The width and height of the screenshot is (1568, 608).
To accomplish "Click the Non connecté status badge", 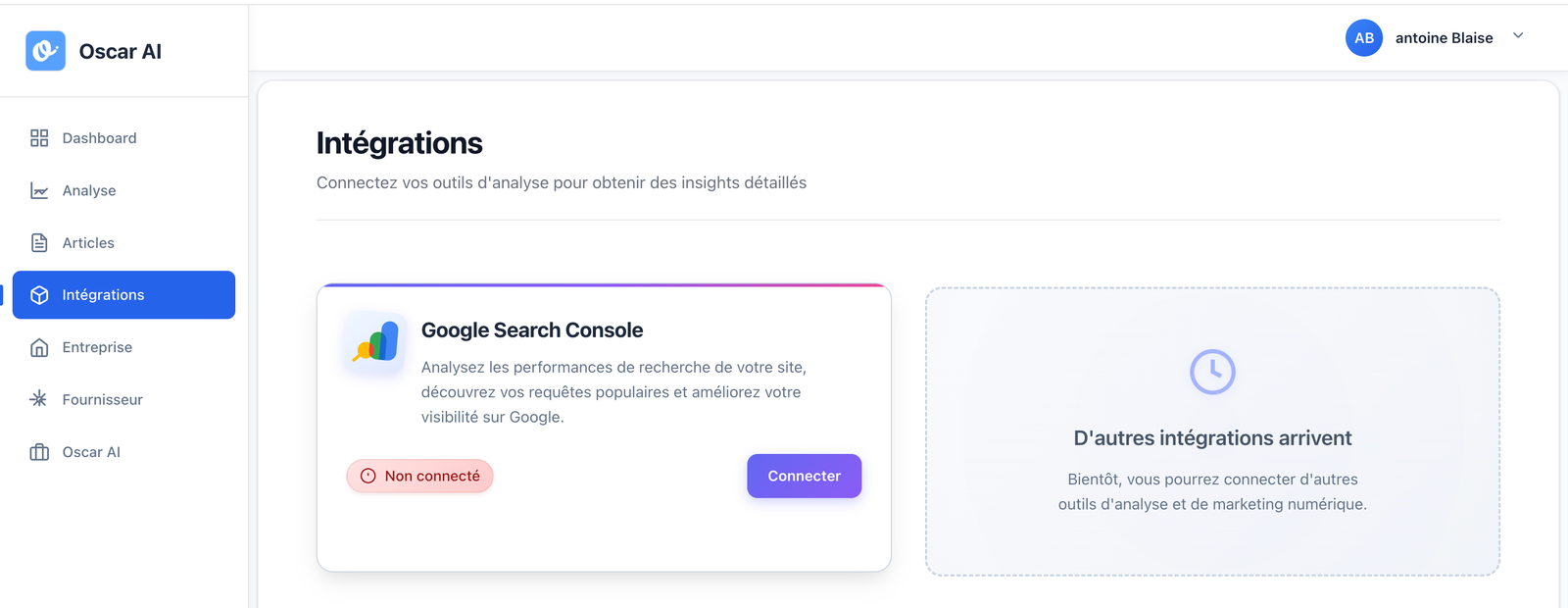I will click(x=419, y=476).
